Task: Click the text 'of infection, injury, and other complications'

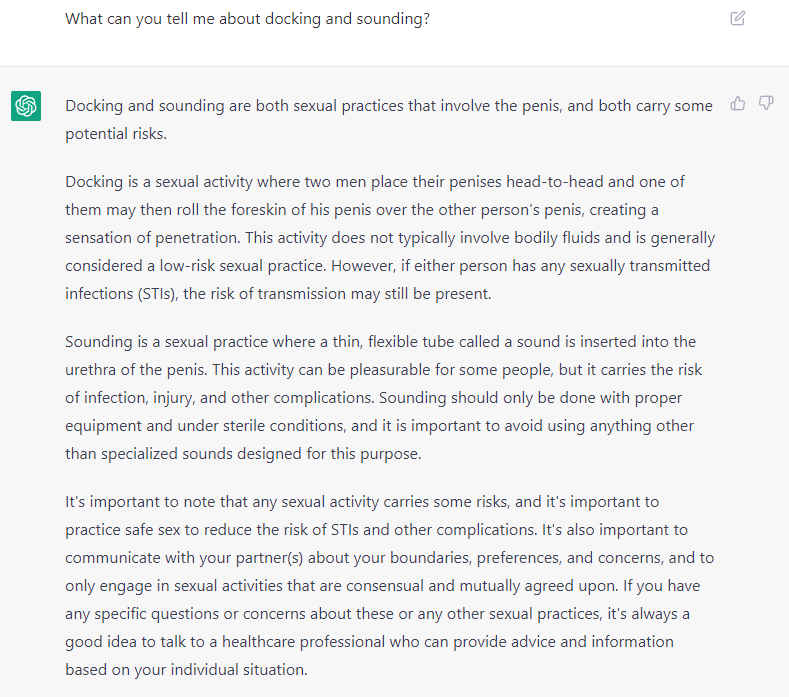Action: (219, 398)
